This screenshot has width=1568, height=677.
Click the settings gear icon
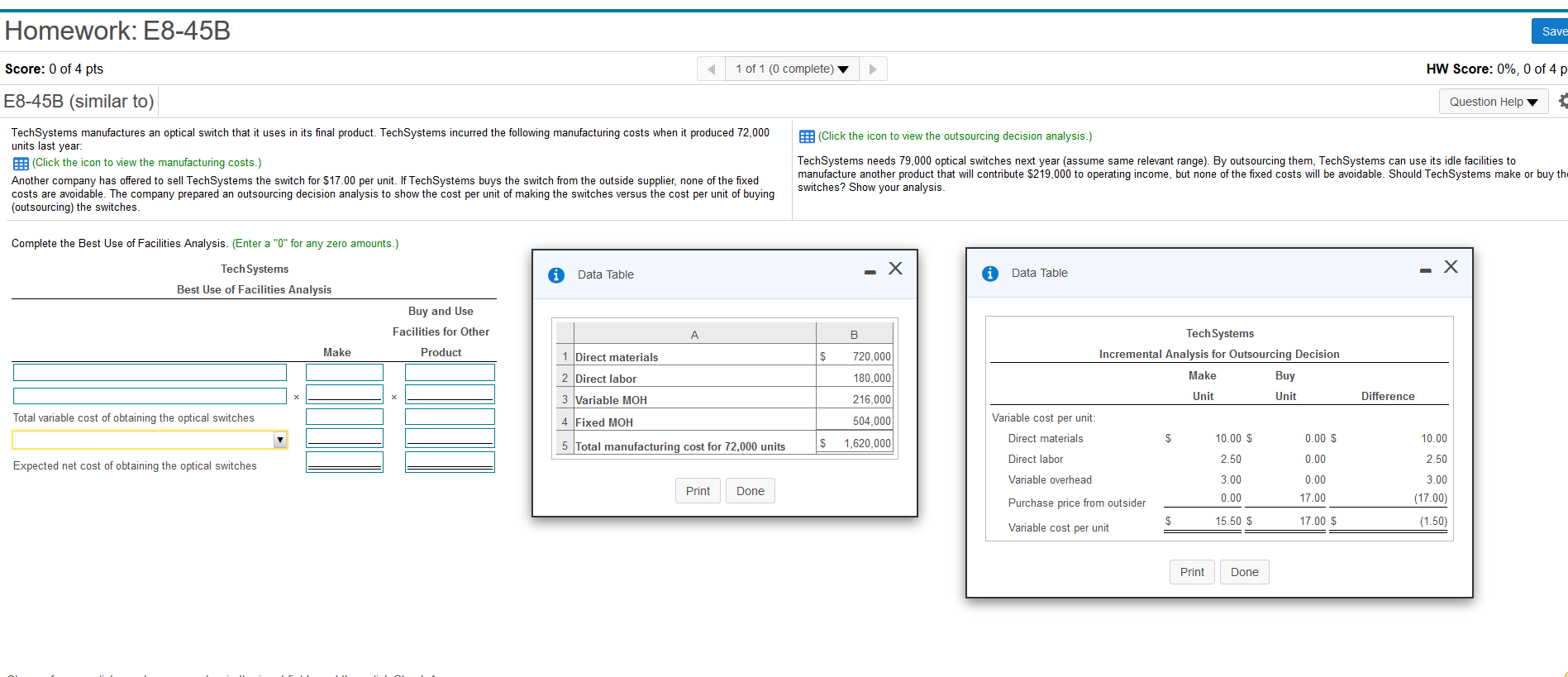(1562, 101)
